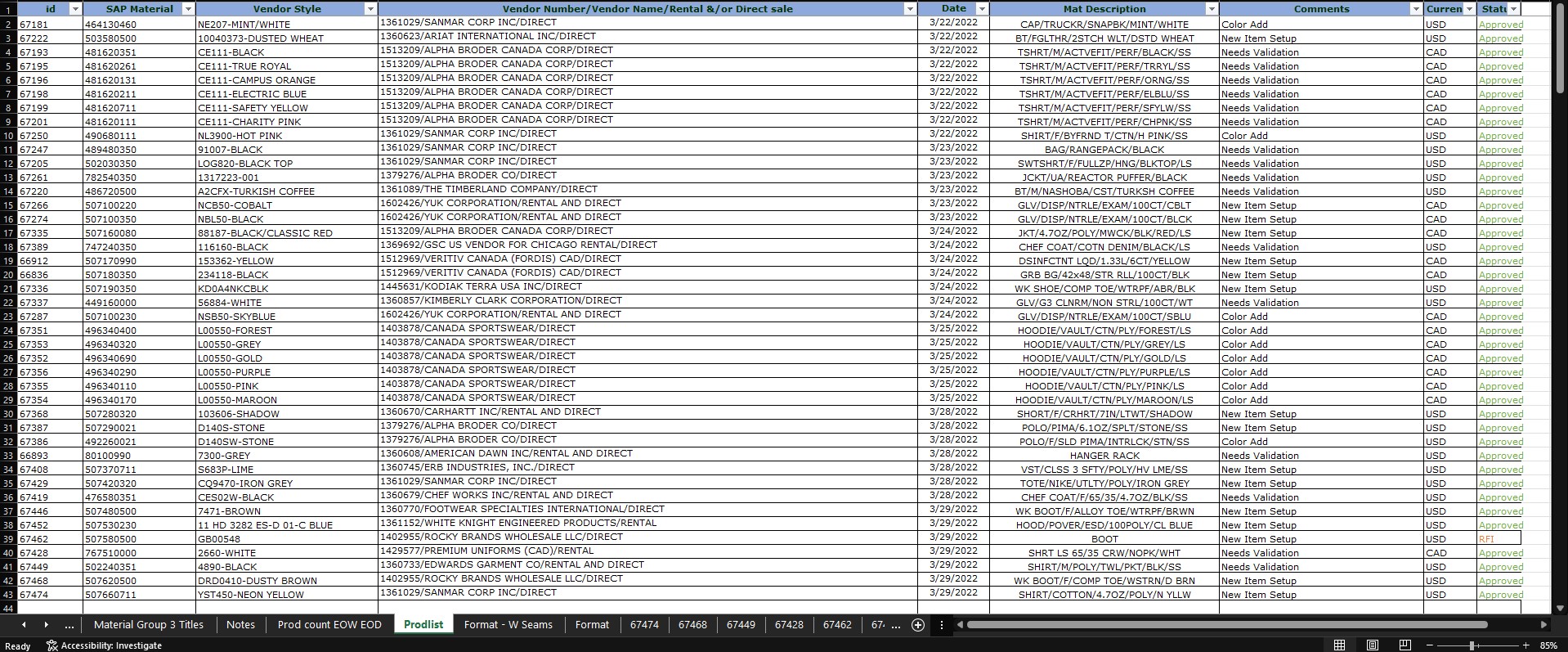Open the 67474 sheet tab

click(645, 624)
